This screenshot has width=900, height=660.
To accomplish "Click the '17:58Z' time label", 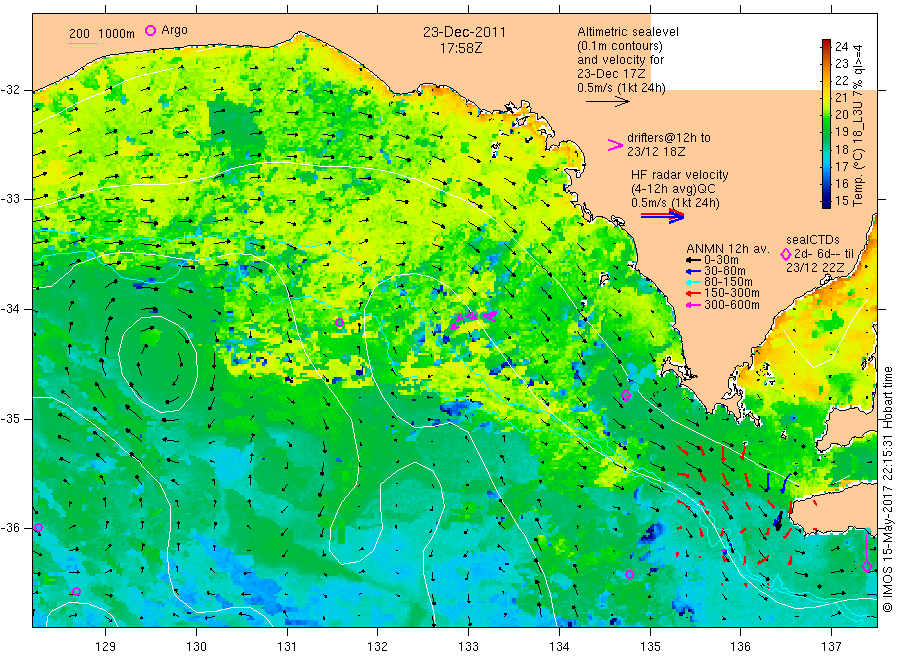I will click(x=461, y=49).
